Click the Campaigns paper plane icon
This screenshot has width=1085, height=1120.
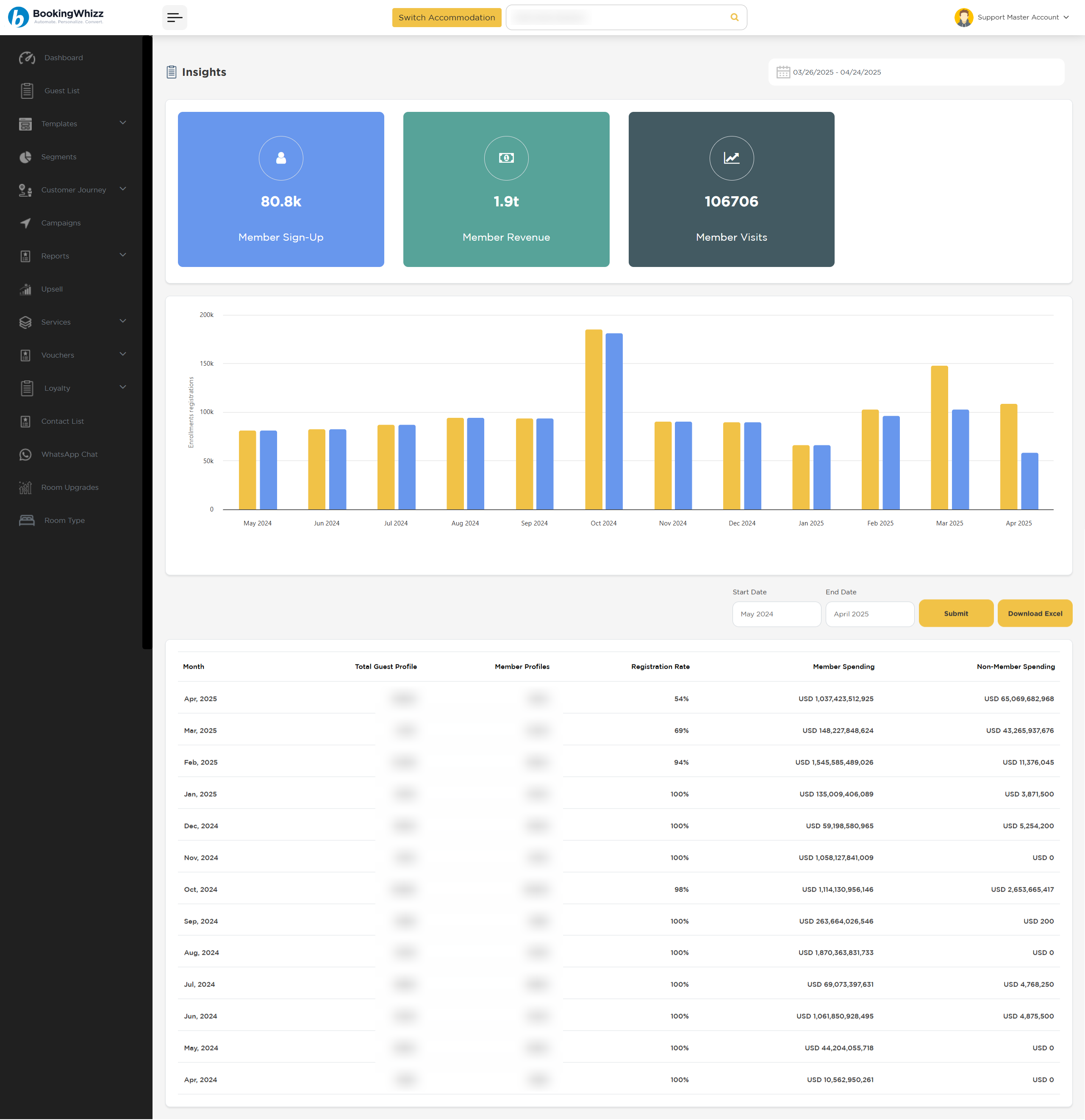tap(26, 223)
